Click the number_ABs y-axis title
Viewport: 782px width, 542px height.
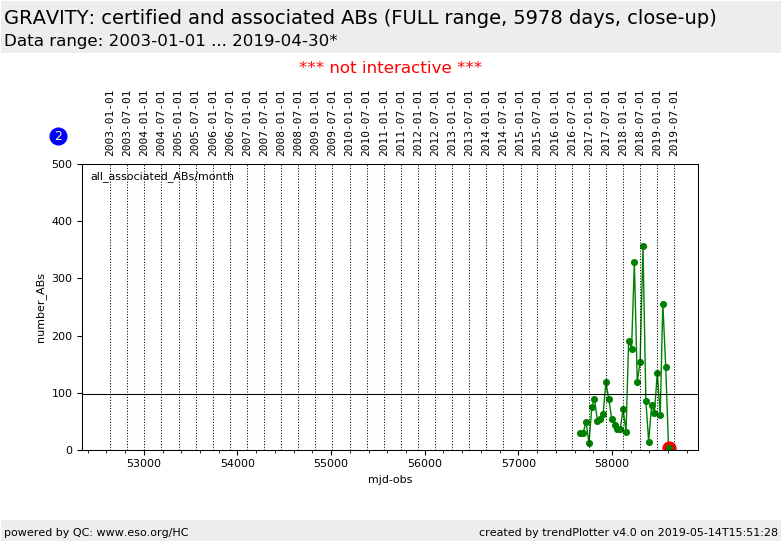(x=42, y=308)
